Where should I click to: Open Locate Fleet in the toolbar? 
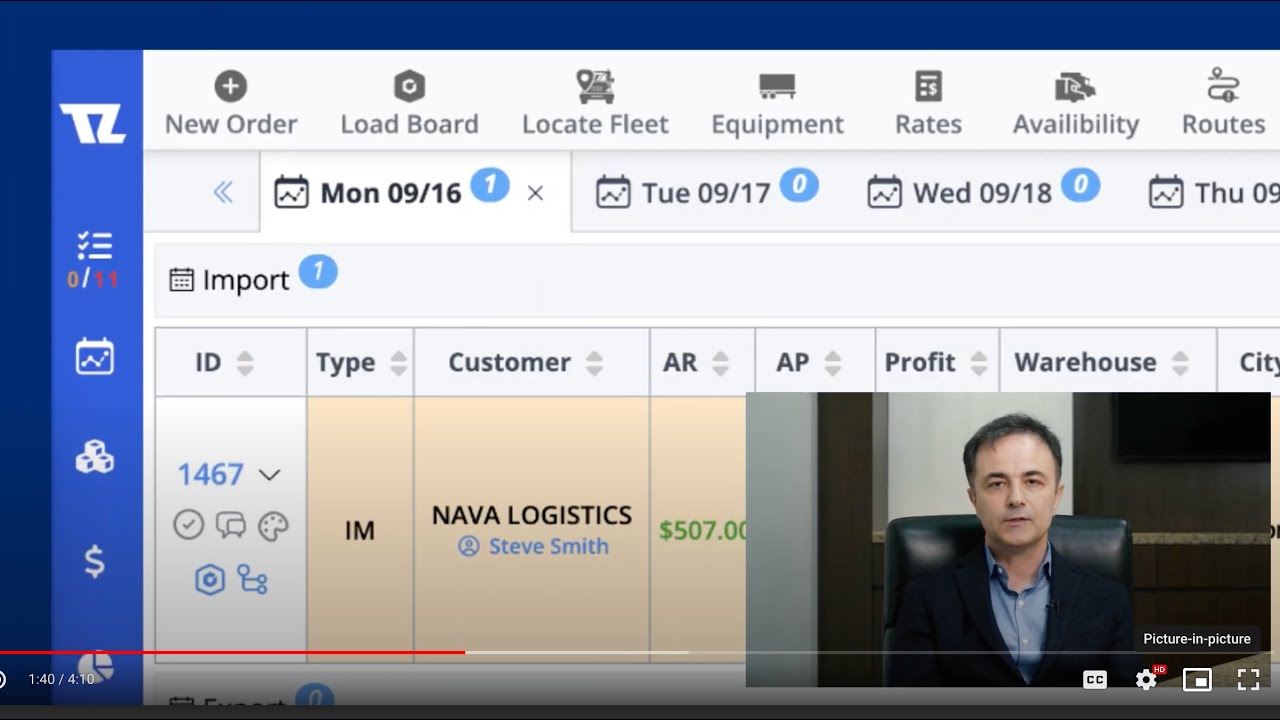[595, 104]
